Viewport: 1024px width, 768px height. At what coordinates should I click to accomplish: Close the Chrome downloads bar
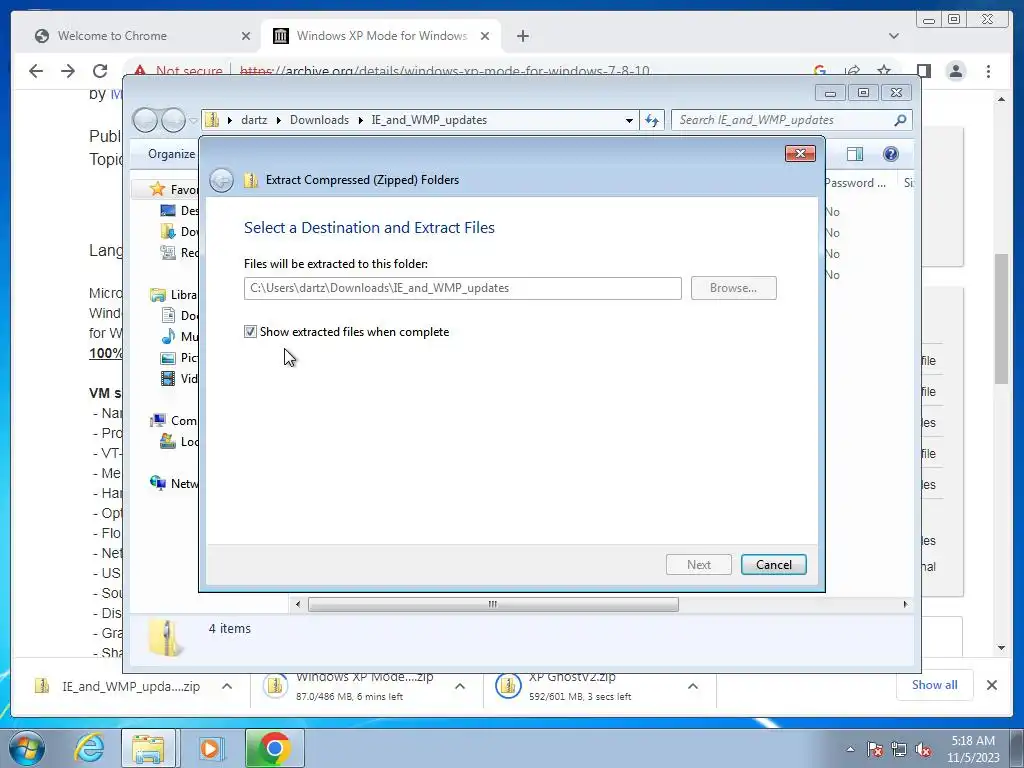pos(991,685)
